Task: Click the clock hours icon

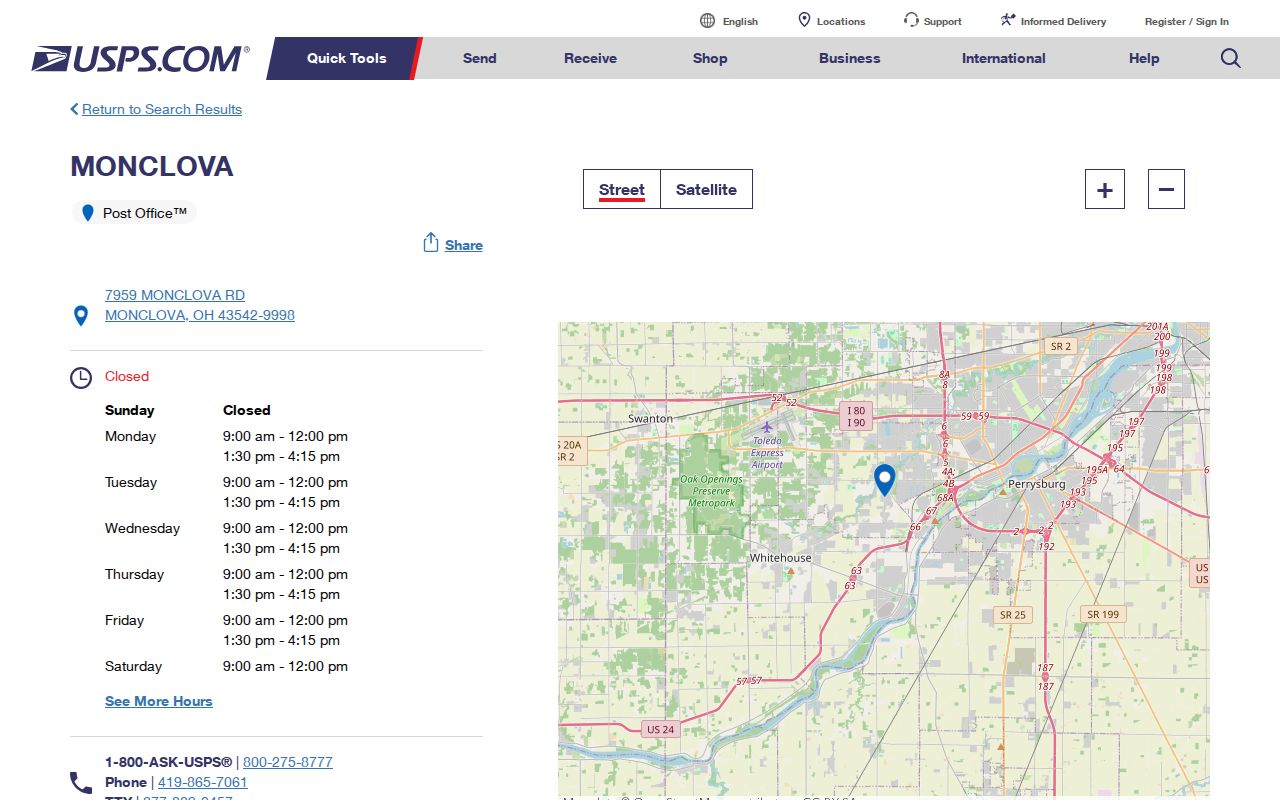Action: [x=81, y=378]
